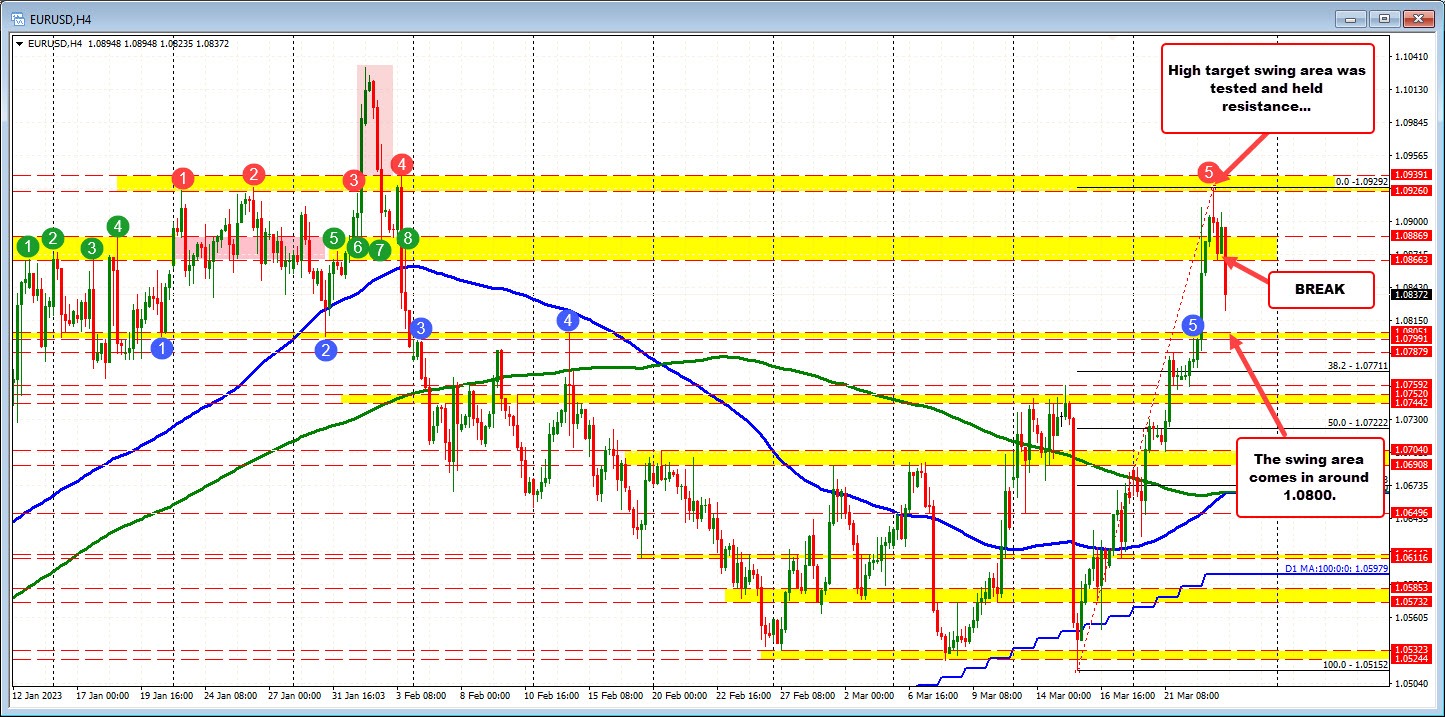The width and height of the screenshot is (1445, 717).
Task: Expand the dropdown arrow beside the EURUSD,H4 quote line
Action: [x=20, y=44]
